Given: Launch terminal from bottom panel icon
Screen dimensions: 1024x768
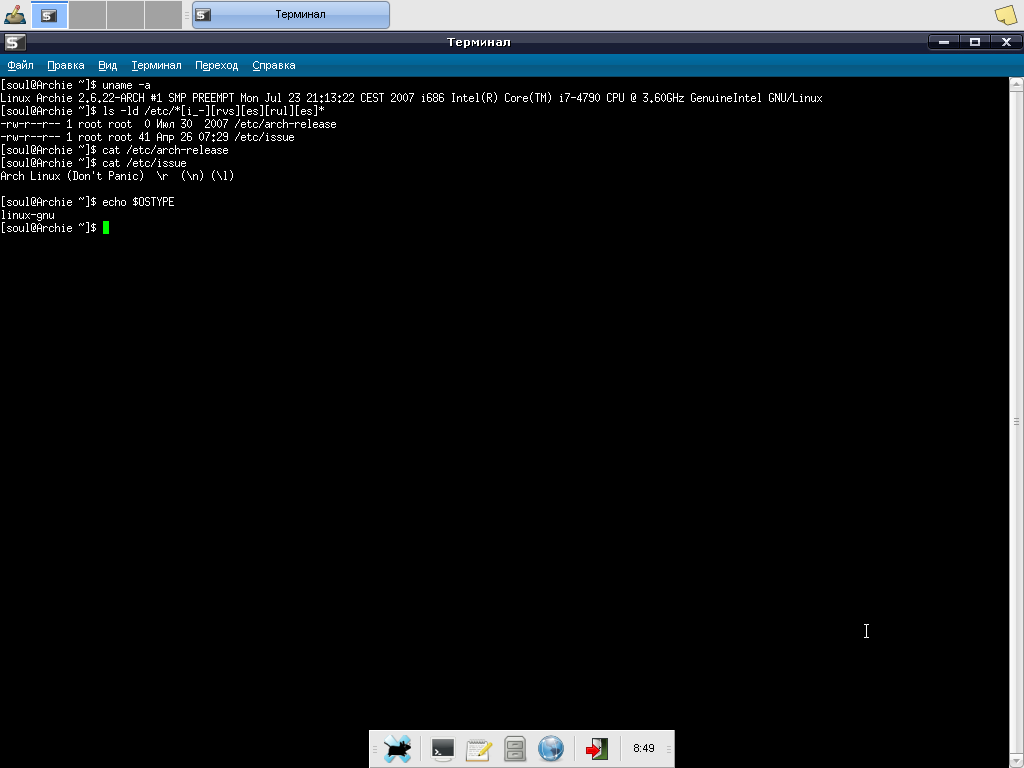Looking at the screenshot, I should (443, 748).
